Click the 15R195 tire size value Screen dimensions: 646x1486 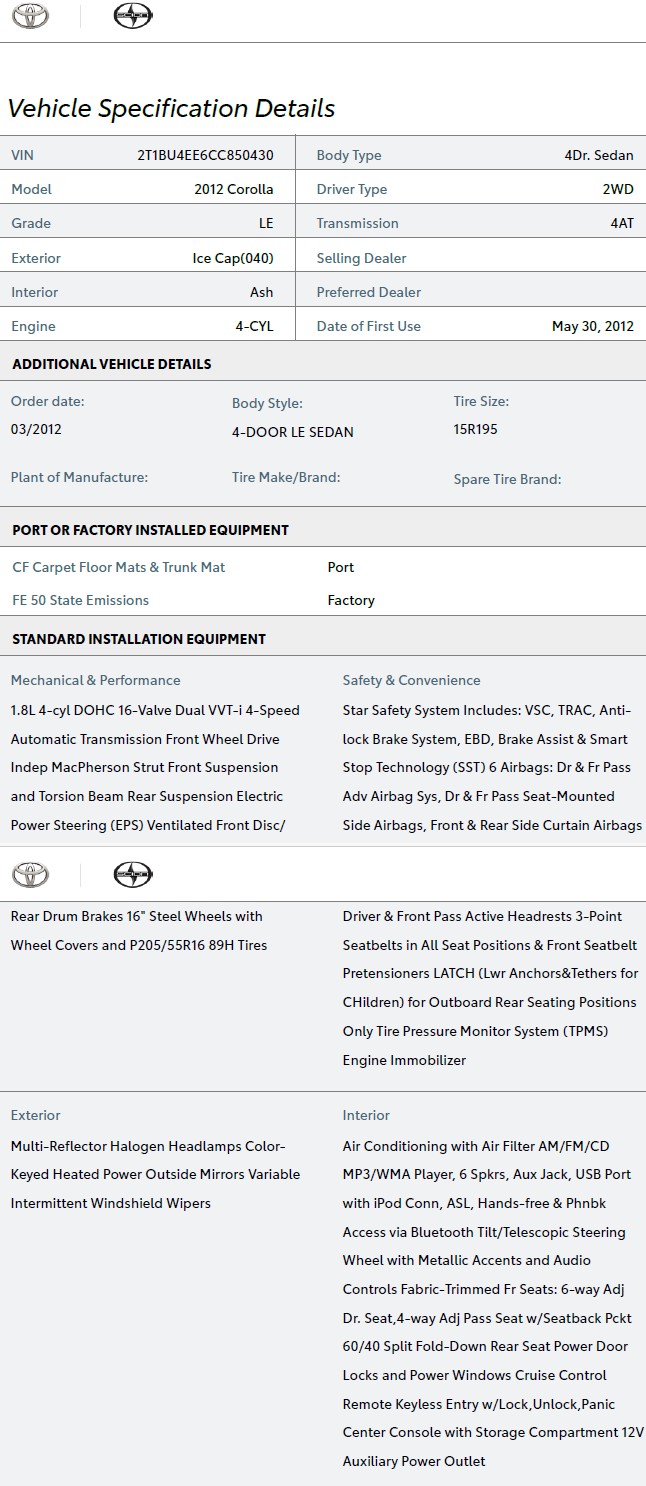pos(475,429)
